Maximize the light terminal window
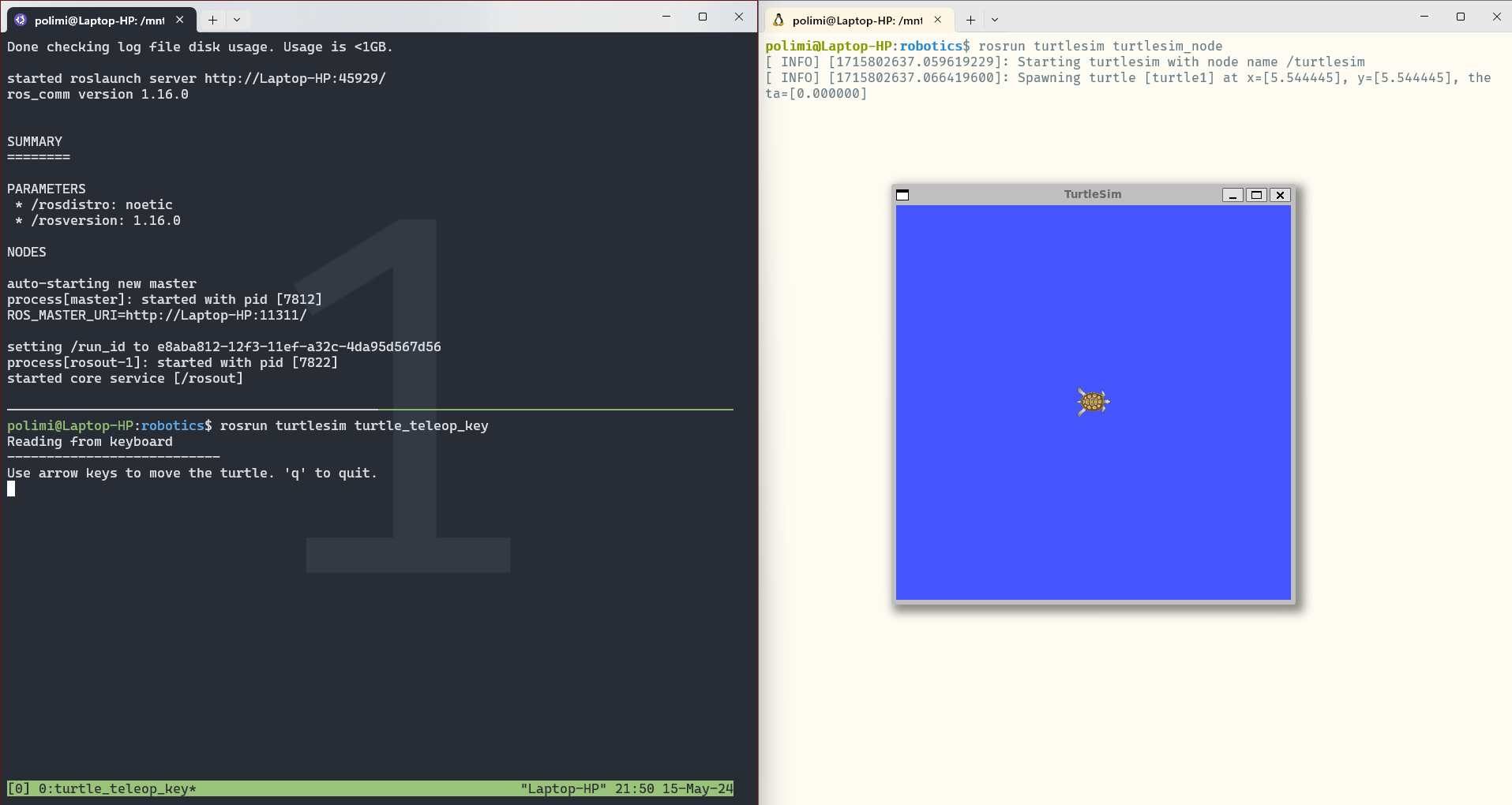 (x=1461, y=17)
